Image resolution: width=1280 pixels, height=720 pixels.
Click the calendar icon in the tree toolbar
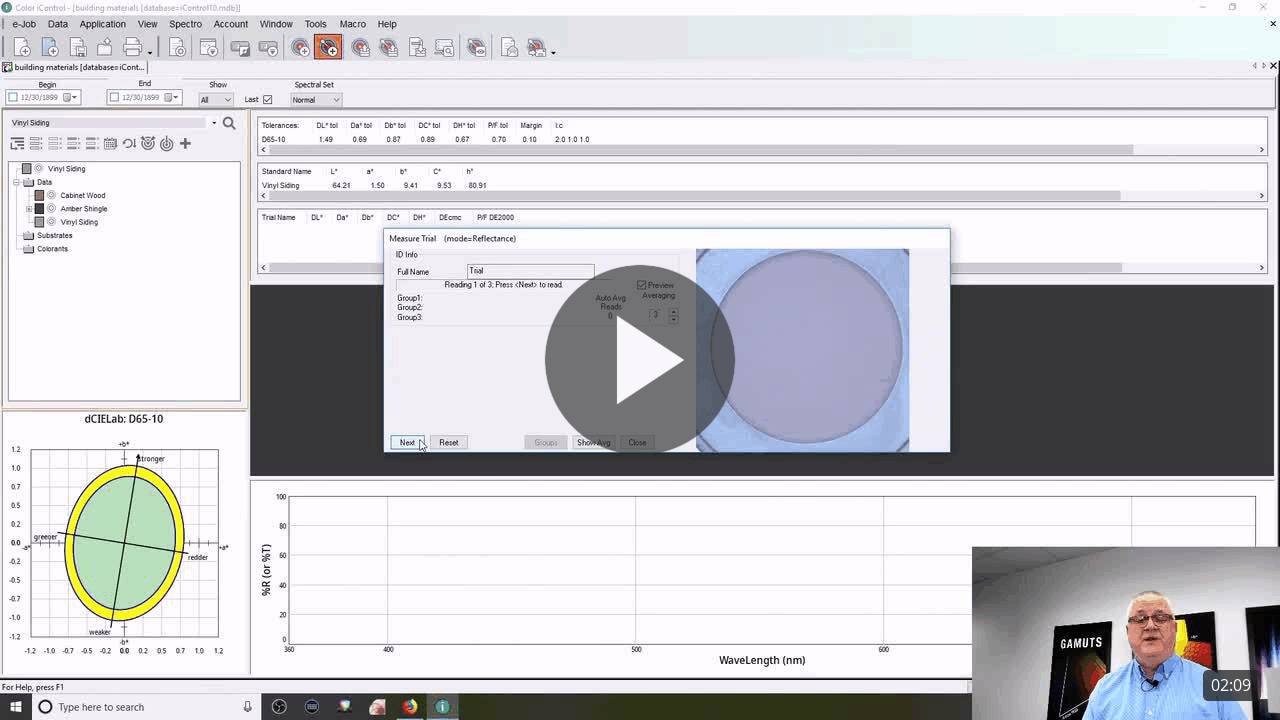[x=110, y=144]
